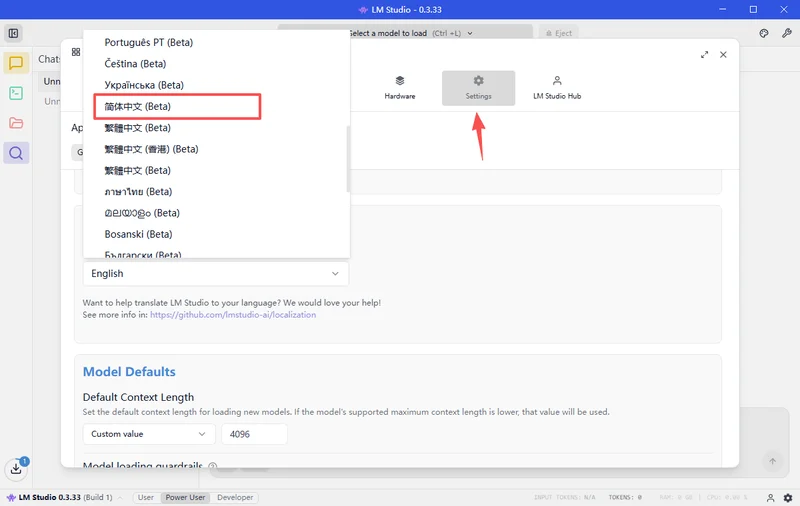The width and height of the screenshot is (800, 506).
Task: Open the English language dropdown
Action: pyautogui.click(x=216, y=273)
